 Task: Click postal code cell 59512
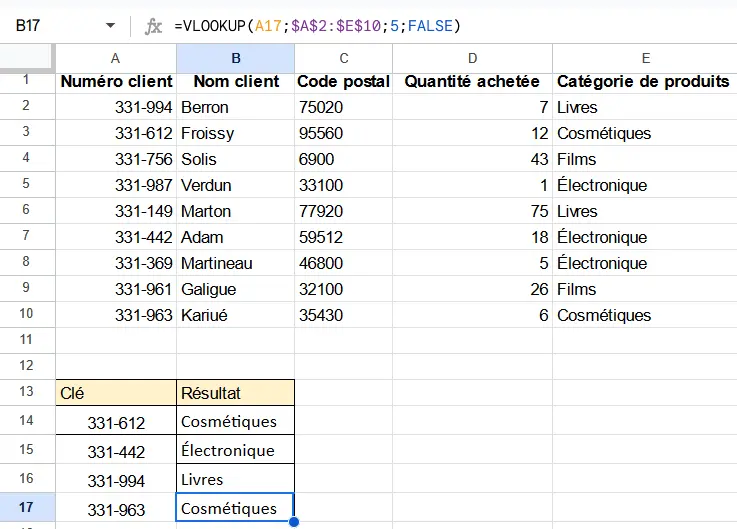coord(344,237)
